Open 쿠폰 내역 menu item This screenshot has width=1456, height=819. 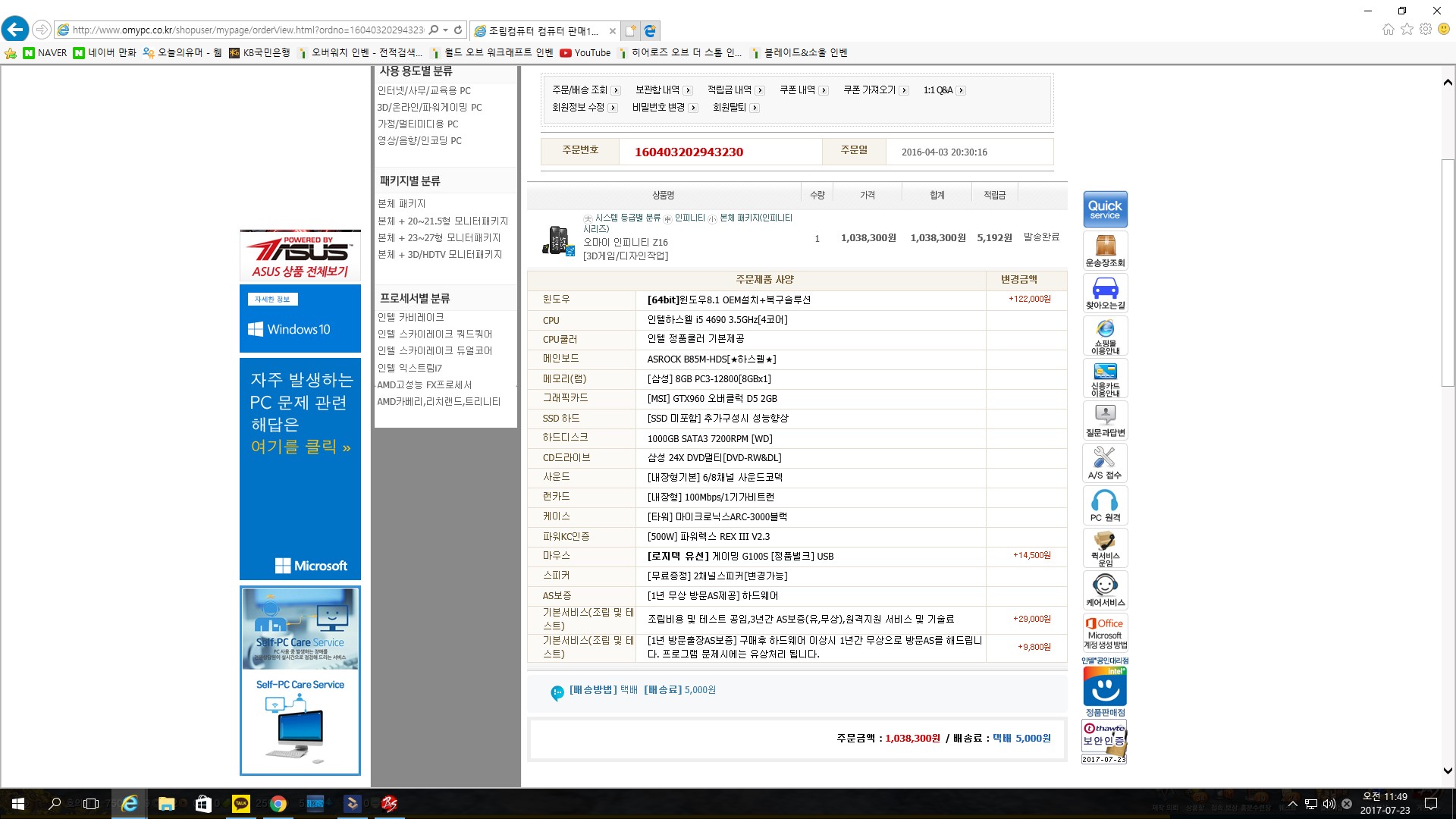coord(804,90)
